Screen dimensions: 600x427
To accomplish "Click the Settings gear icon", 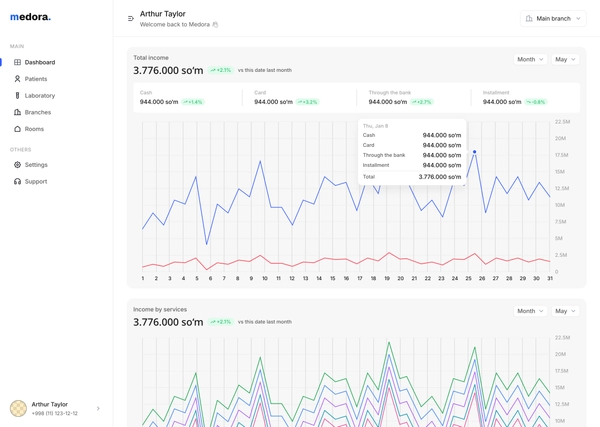I will pos(17,165).
